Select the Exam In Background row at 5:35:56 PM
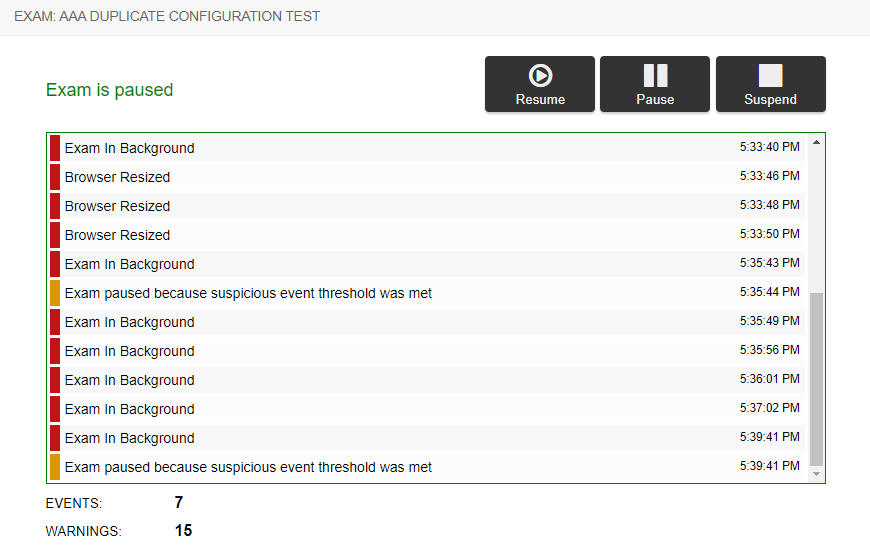The width and height of the screenshot is (870, 552). pos(427,351)
